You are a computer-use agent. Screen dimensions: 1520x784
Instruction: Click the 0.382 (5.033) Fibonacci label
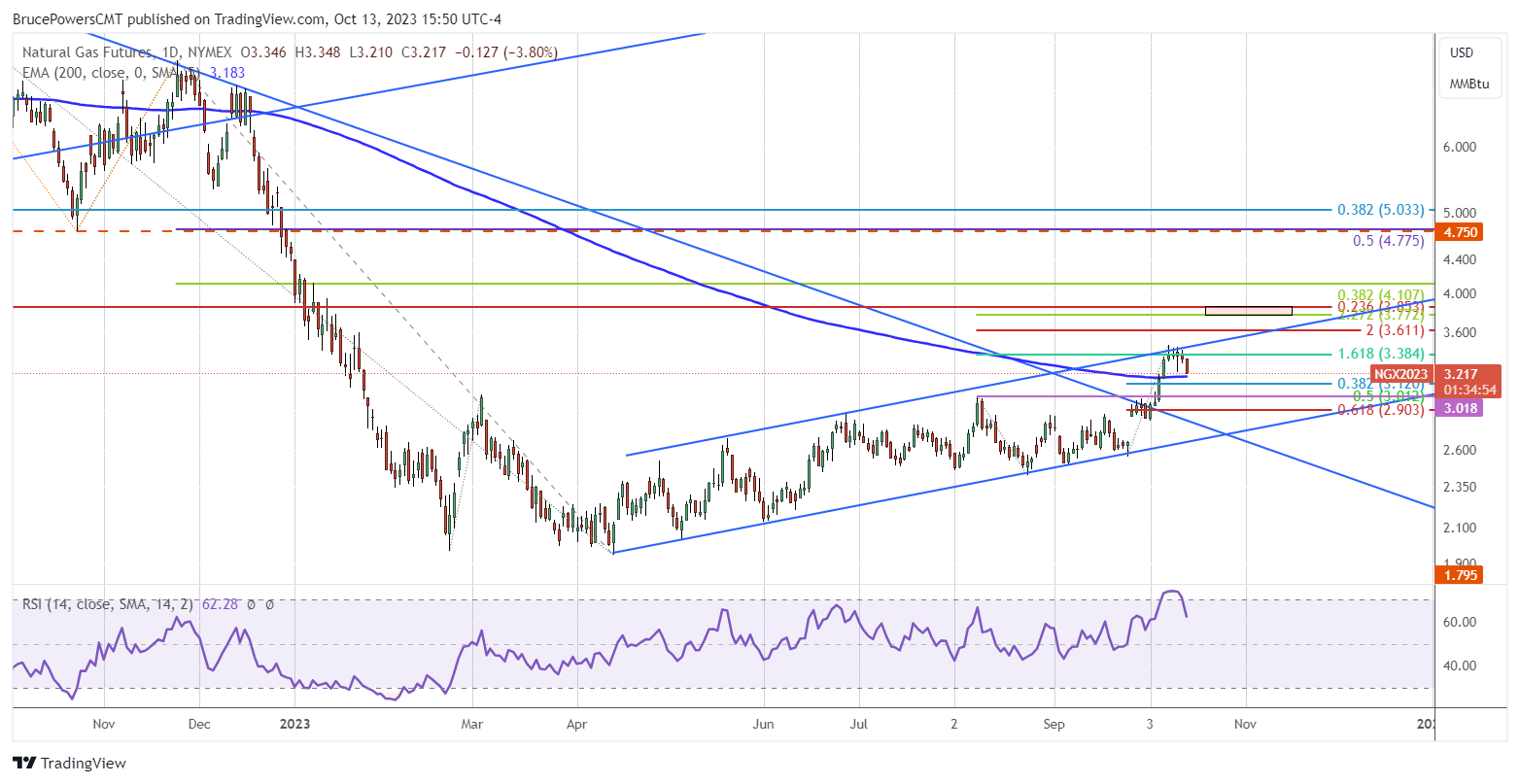coord(1380,209)
